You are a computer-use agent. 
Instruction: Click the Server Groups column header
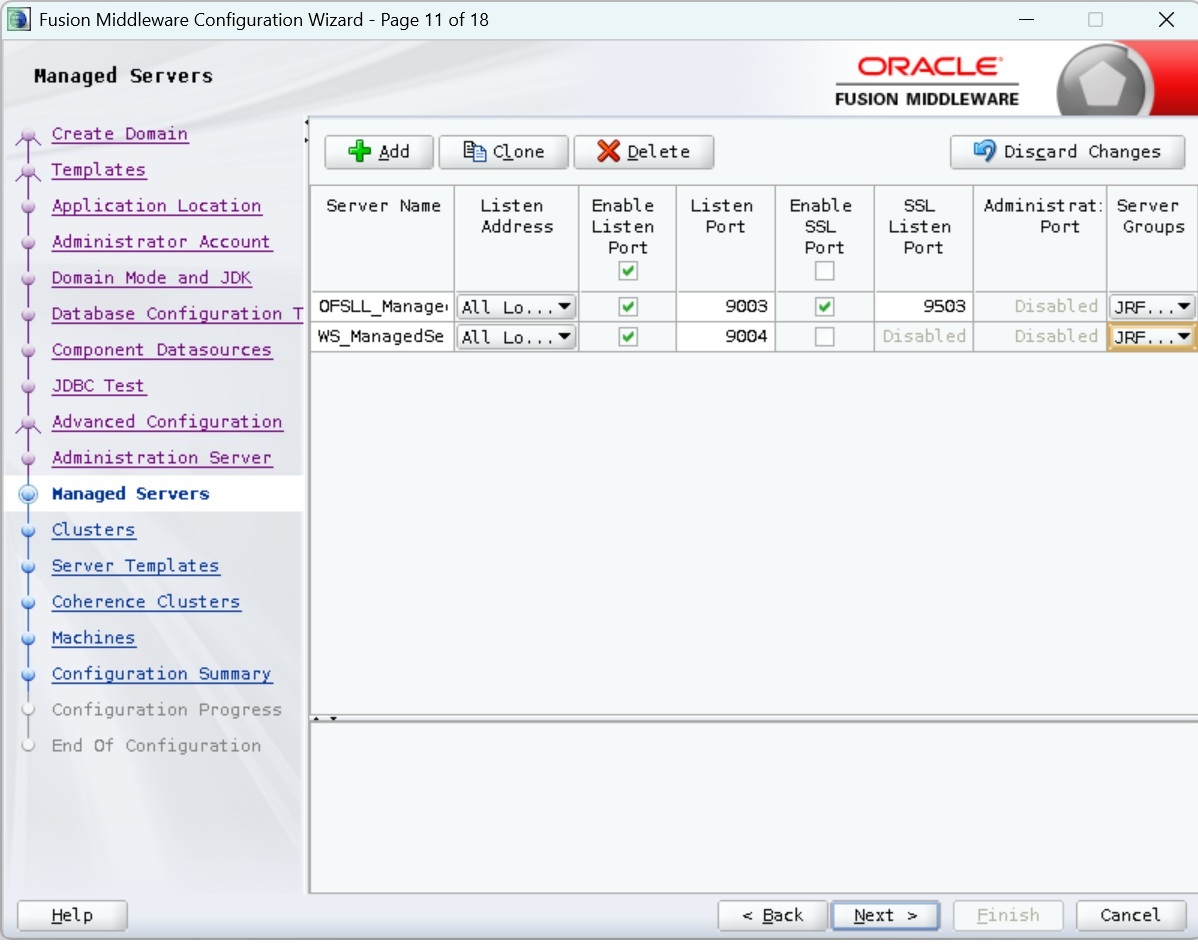coord(1152,238)
